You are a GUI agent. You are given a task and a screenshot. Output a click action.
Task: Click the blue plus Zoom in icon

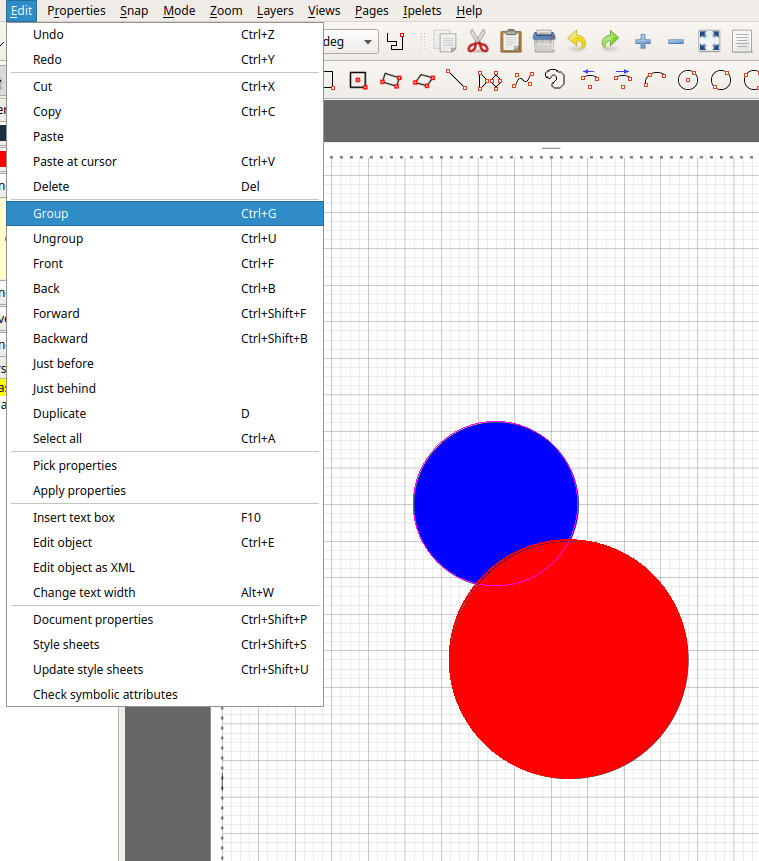click(x=643, y=42)
